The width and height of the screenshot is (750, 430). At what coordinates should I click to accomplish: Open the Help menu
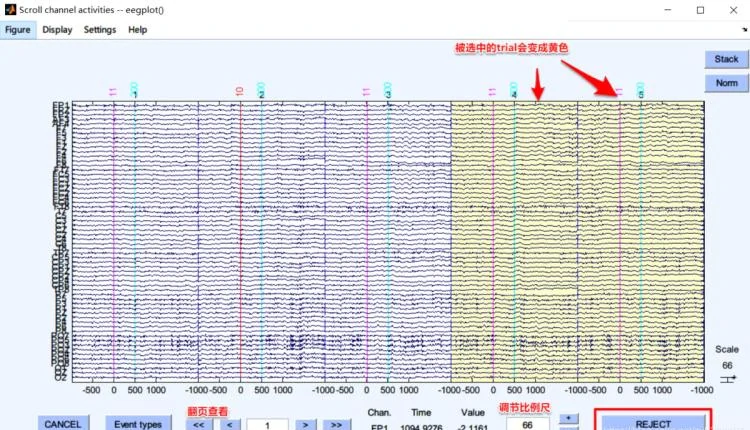click(138, 30)
